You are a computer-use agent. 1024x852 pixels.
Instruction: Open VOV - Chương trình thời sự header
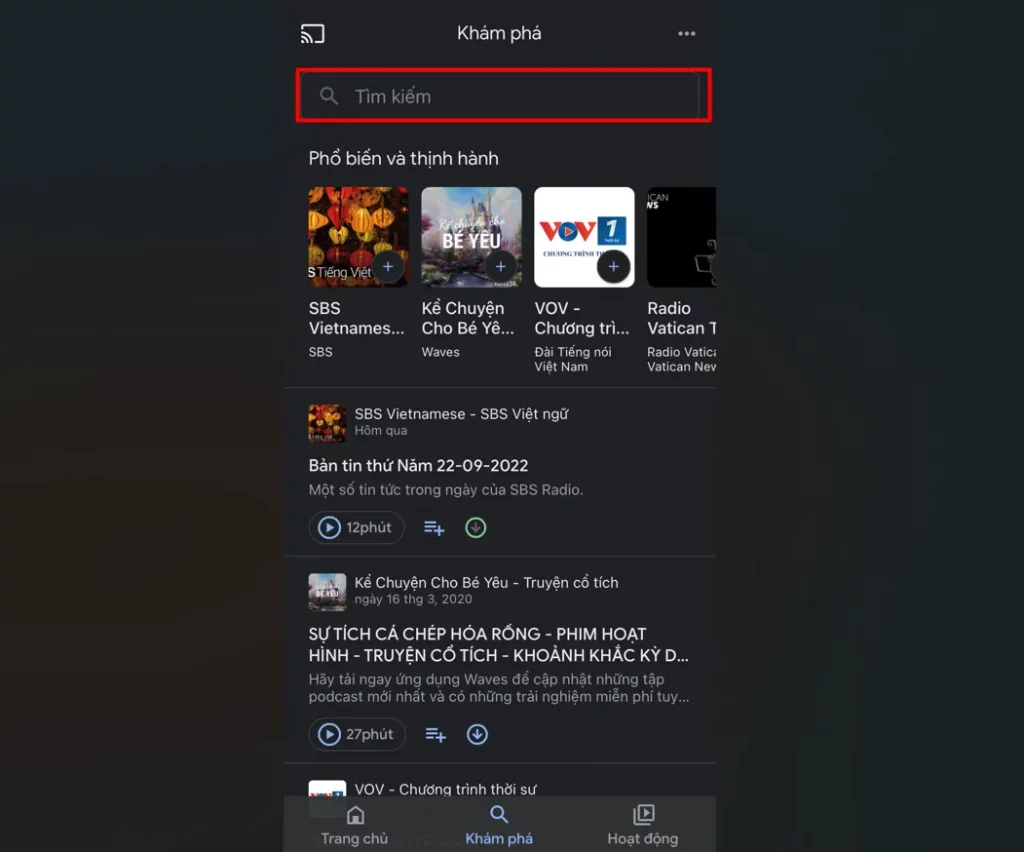coord(445,789)
